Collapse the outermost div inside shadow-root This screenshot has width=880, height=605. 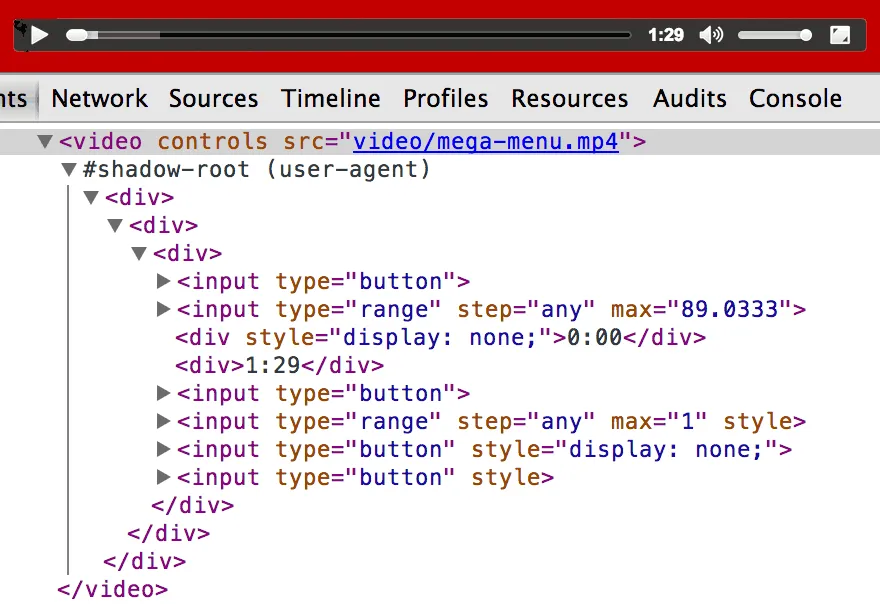click(91, 197)
